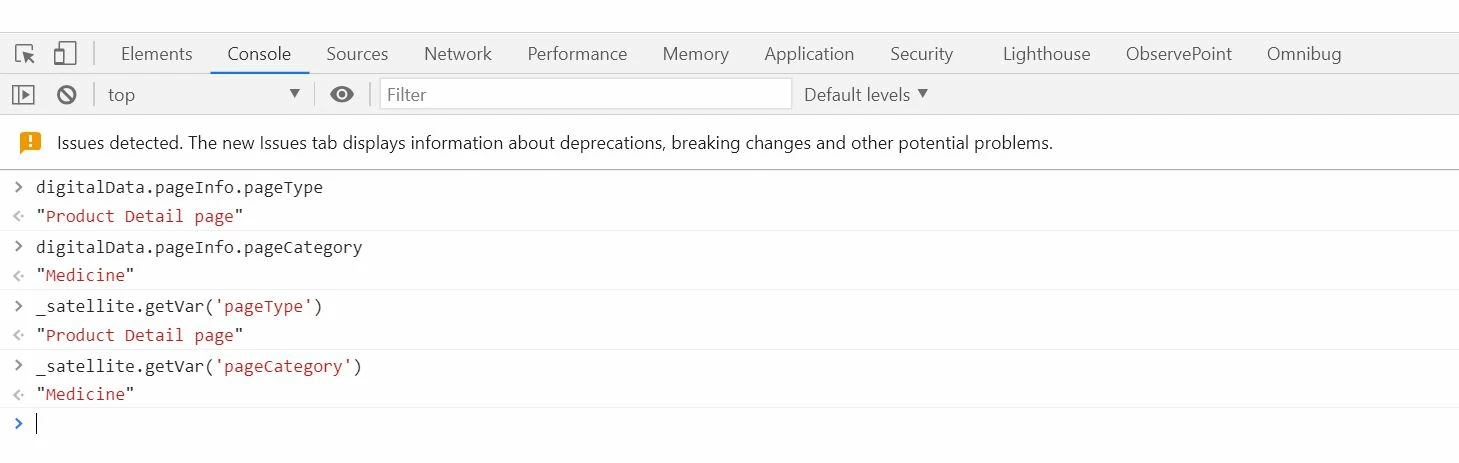Open the Omnibug tab
The width and height of the screenshot is (1459, 463).
click(1304, 54)
